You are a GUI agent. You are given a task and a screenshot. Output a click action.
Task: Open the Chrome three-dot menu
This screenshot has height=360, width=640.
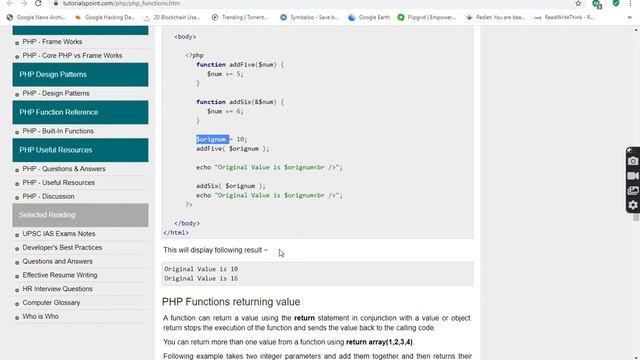(631, 3)
